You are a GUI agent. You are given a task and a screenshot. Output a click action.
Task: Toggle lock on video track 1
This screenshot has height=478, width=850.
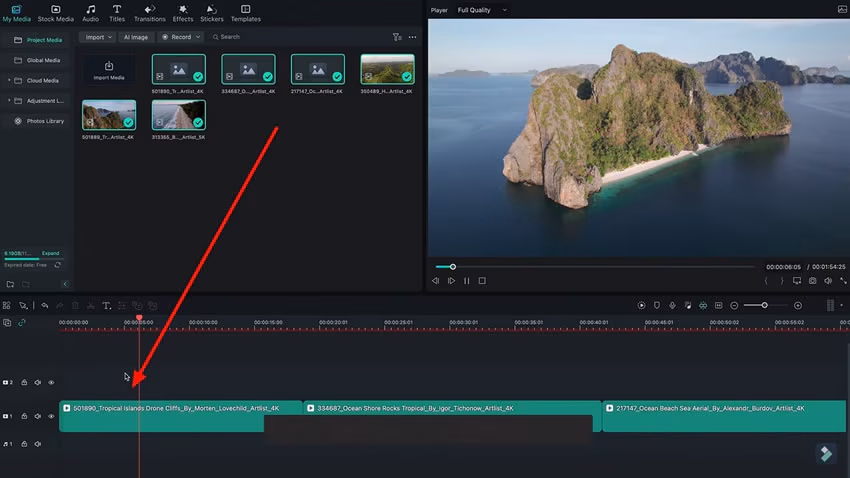click(x=24, y=416)
